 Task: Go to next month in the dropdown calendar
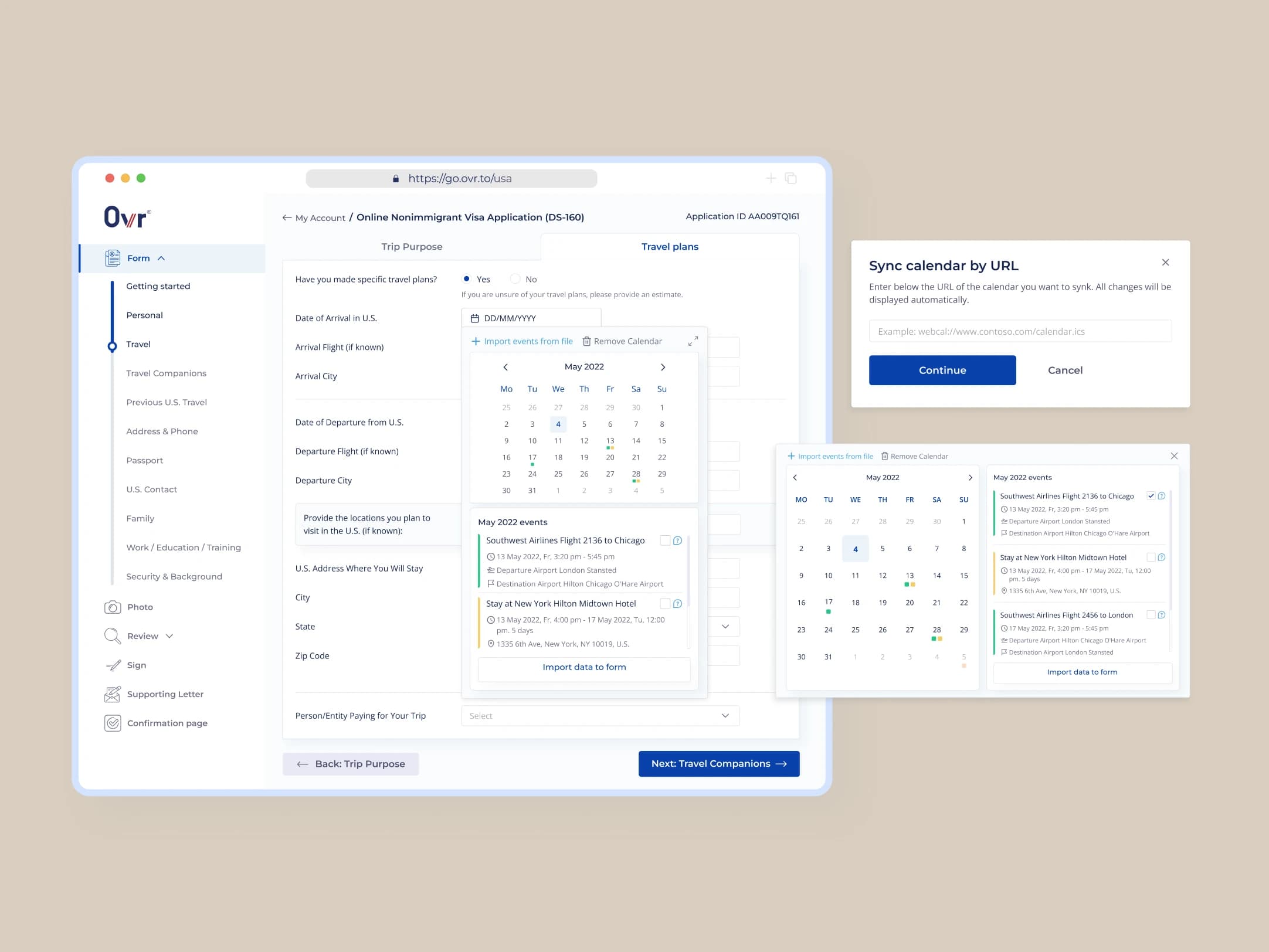[663, 367]
